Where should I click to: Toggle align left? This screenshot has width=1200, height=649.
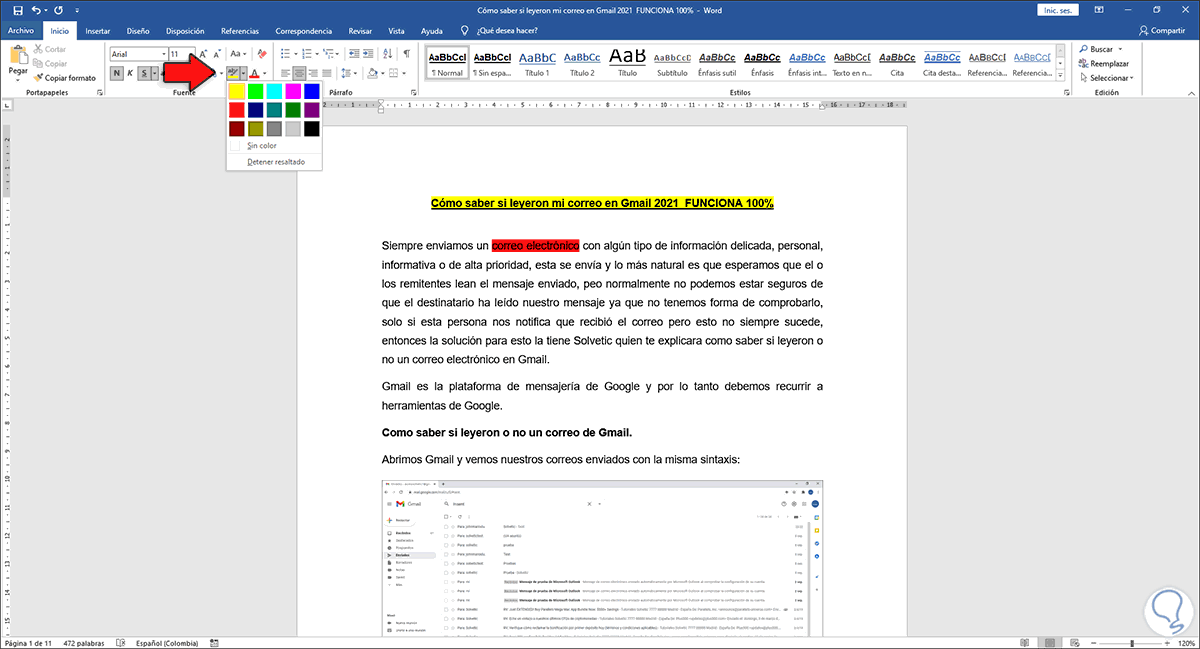pyautogui.click(x=285, y=73)
